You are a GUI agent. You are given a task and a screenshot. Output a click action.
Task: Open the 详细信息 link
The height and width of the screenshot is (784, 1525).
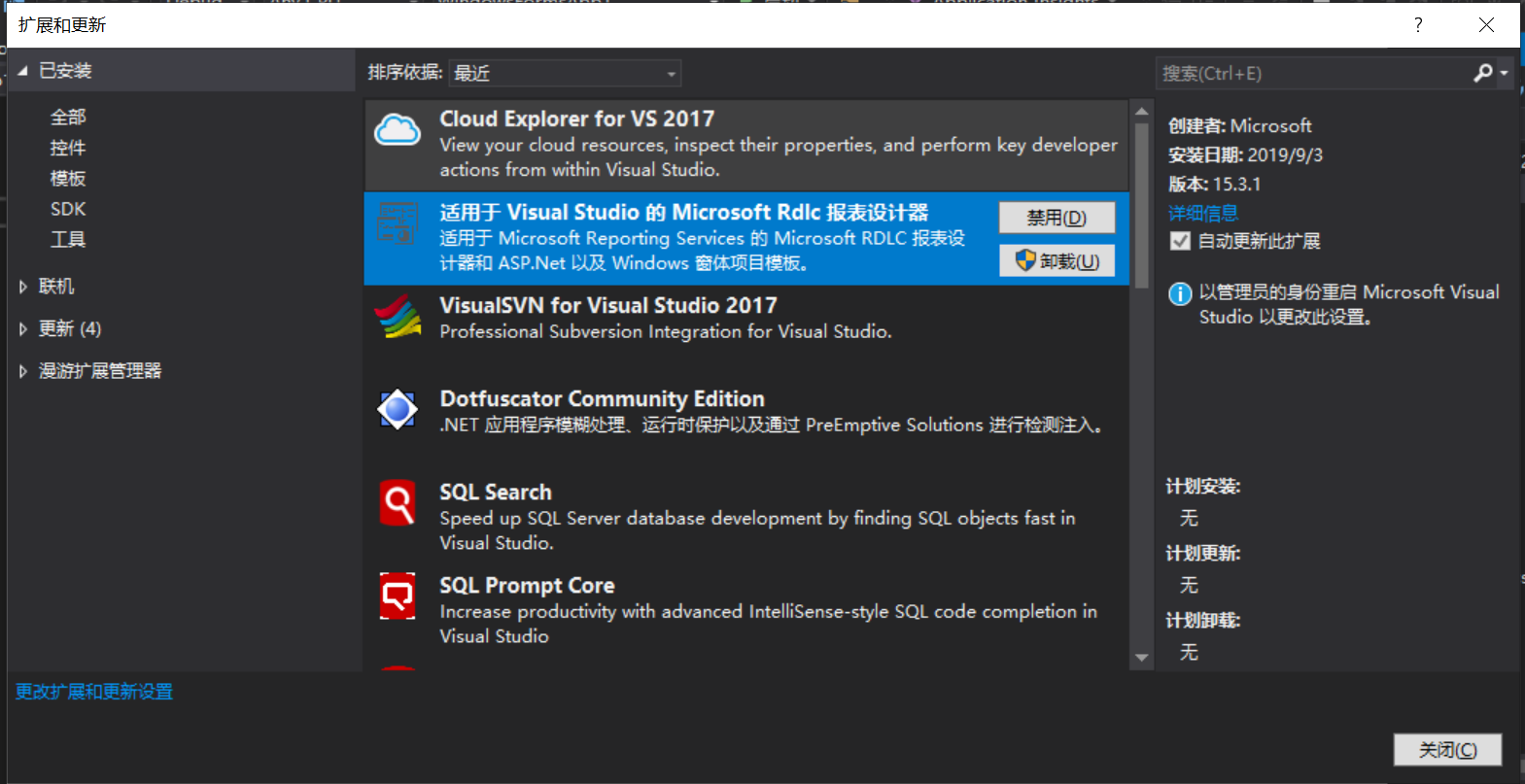pyautogui.click(x=1202, y=212)
